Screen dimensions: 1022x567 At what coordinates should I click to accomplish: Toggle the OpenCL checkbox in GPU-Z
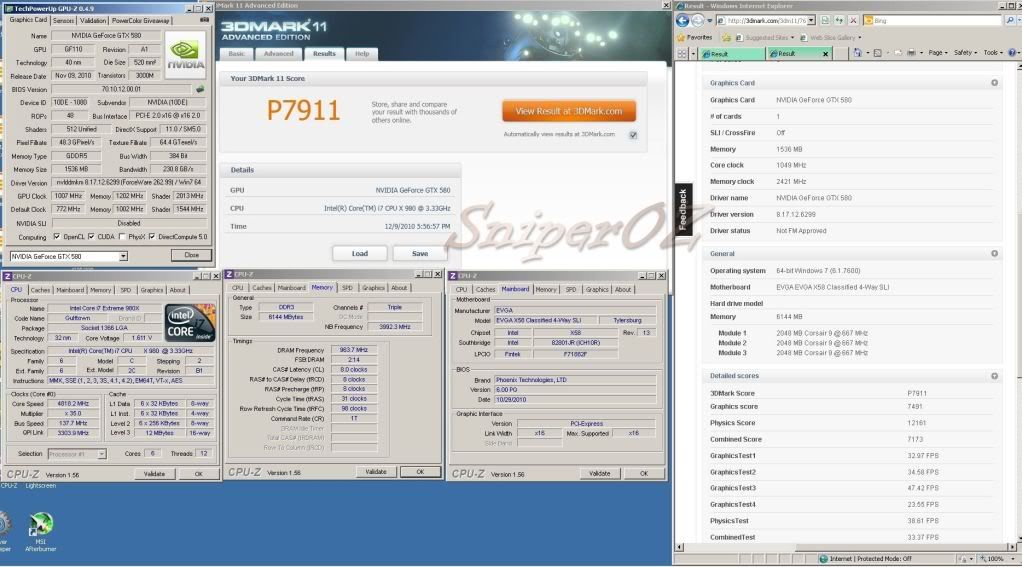coord(57,237)
